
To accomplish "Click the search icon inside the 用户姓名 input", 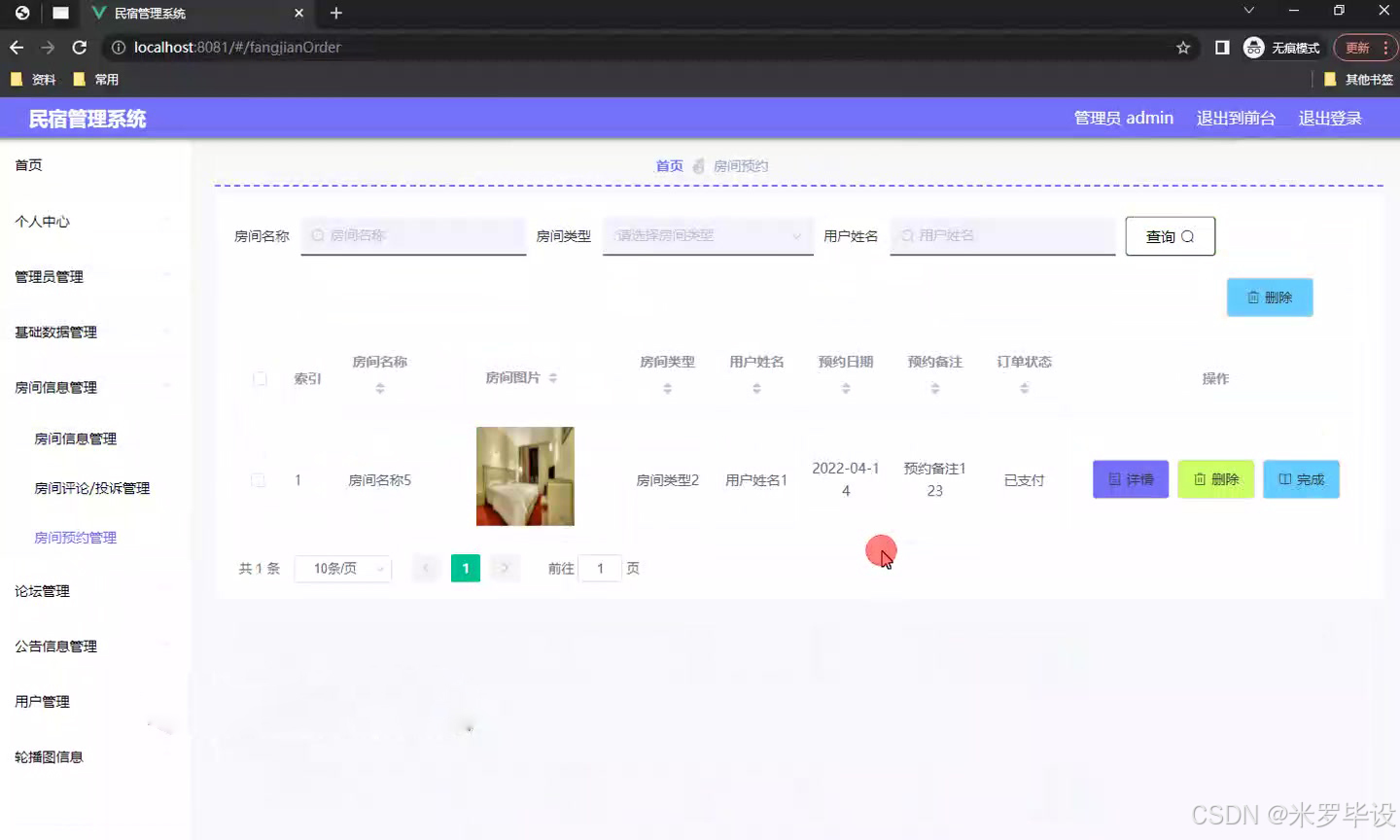I will click(x=906, y=235).
